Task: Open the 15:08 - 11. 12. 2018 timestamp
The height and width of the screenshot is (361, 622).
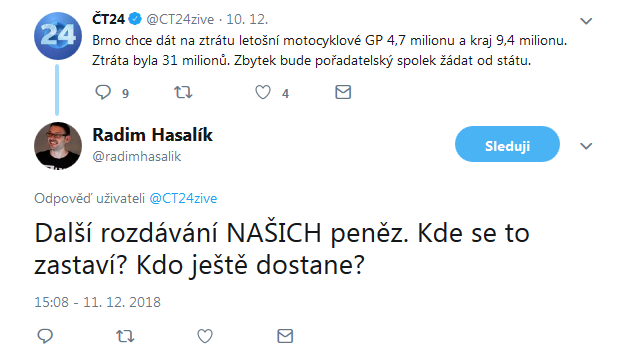Action: [x=98, y=302]
